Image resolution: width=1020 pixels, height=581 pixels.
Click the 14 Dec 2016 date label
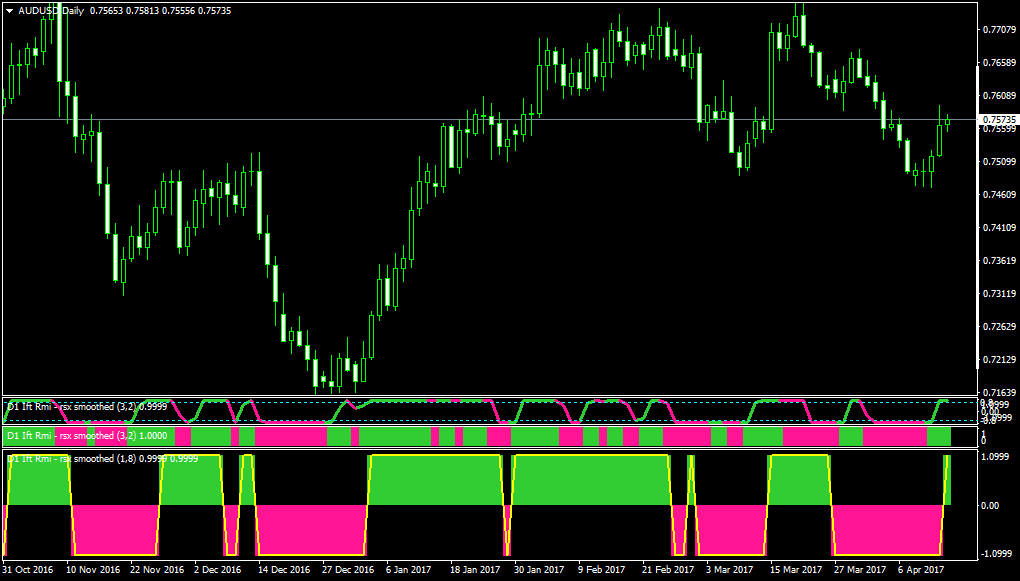click(285, 569)
